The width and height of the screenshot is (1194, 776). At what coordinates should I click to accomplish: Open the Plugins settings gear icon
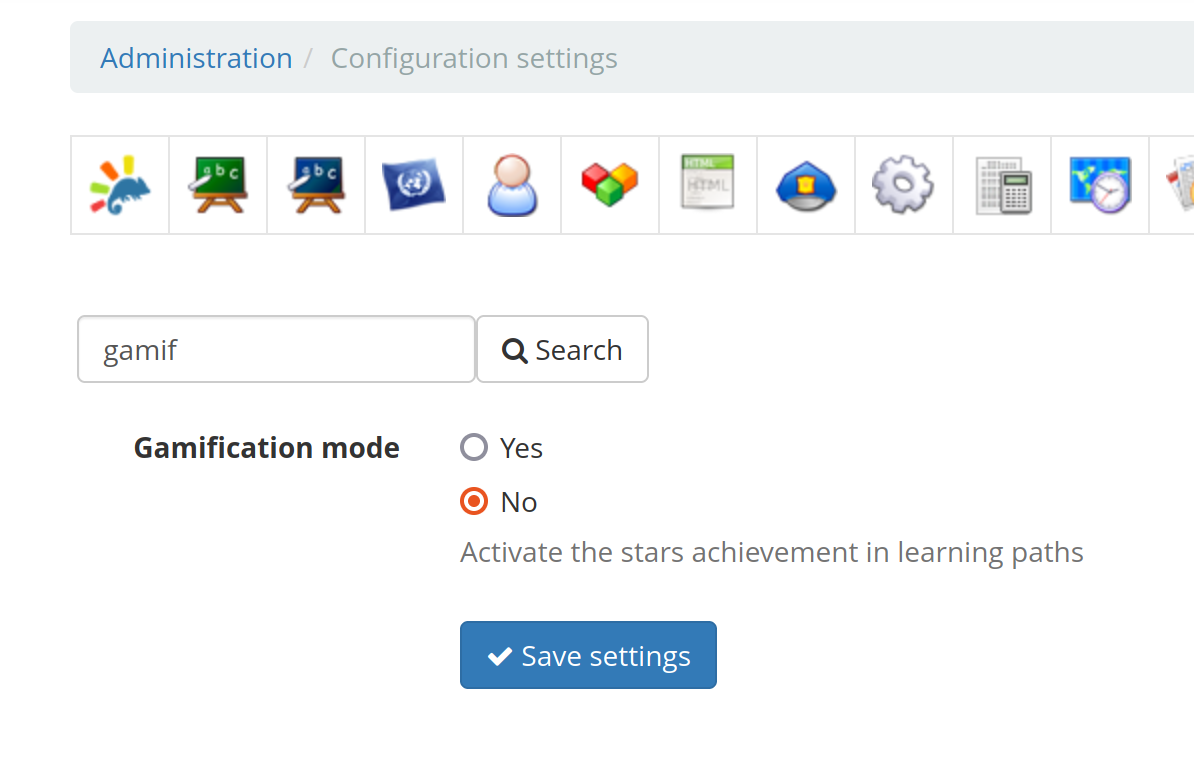903,185
